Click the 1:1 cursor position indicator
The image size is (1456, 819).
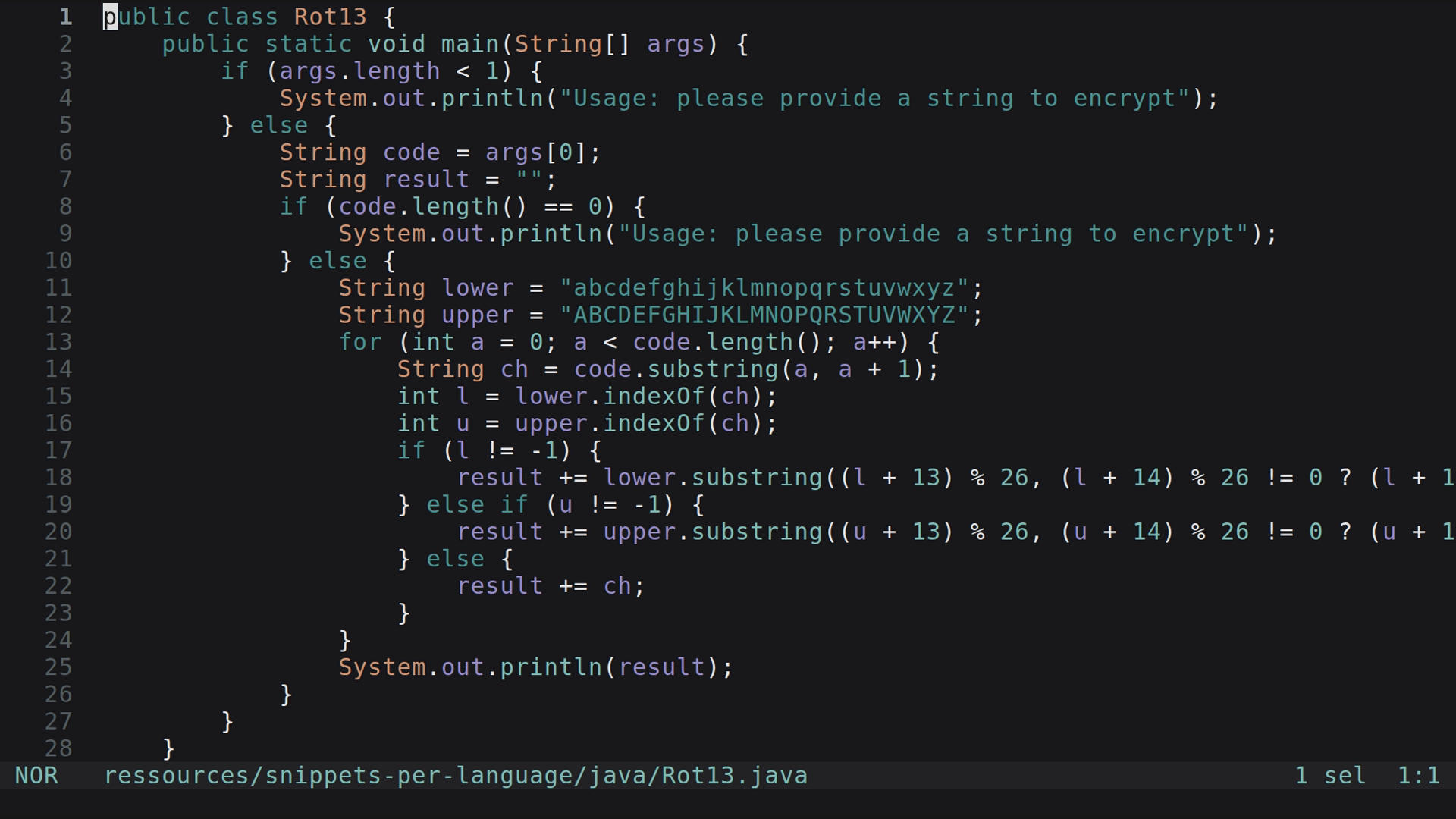1420,775
